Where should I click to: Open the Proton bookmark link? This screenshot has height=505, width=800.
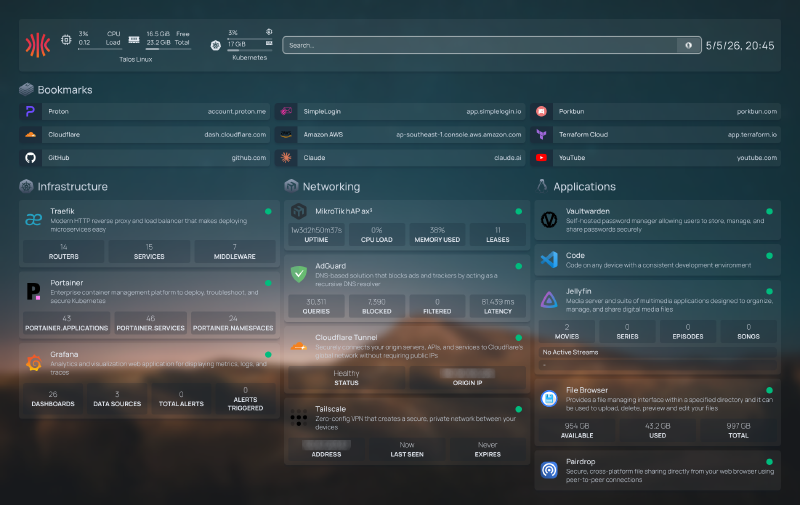pyautogui.click(x=144, y=111)
